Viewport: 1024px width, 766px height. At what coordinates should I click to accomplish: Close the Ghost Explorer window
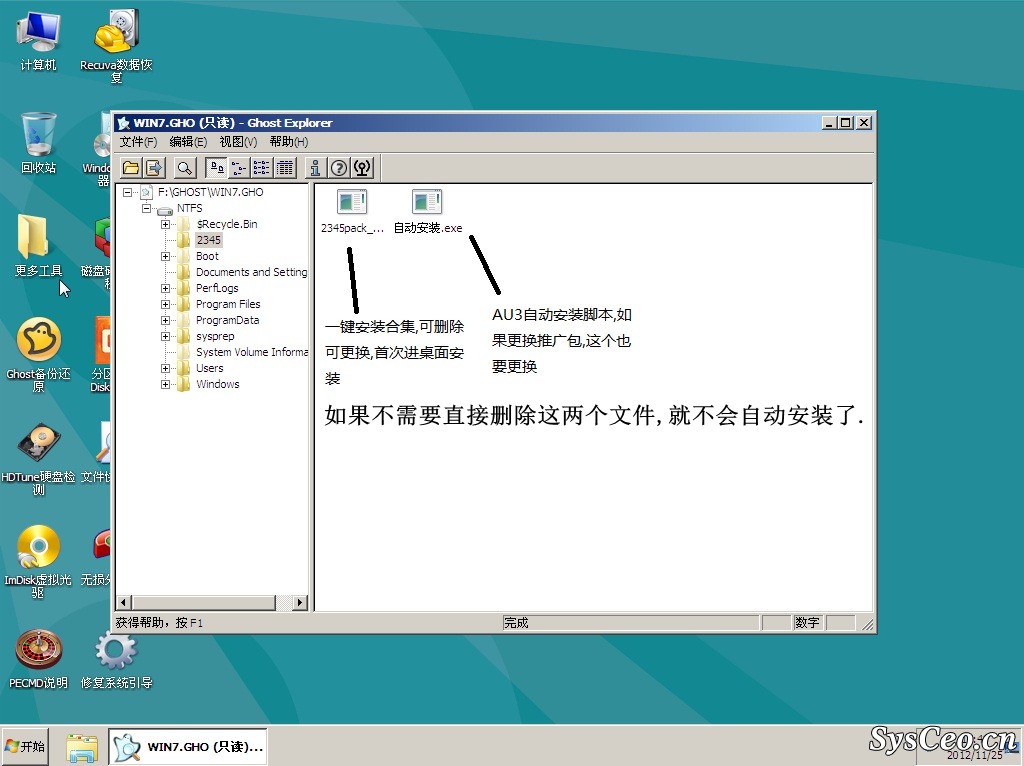coord(864,123)
